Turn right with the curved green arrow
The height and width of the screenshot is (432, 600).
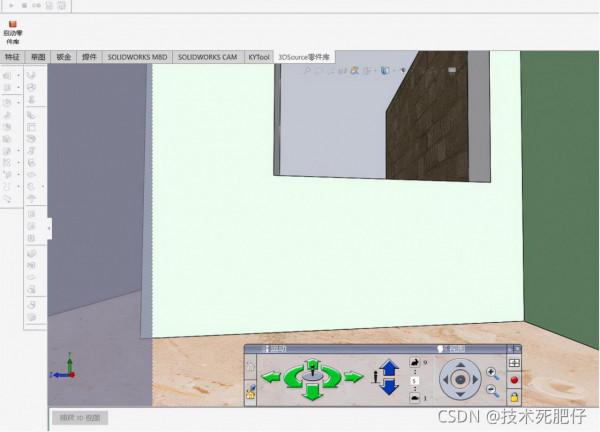click(332, 377)
